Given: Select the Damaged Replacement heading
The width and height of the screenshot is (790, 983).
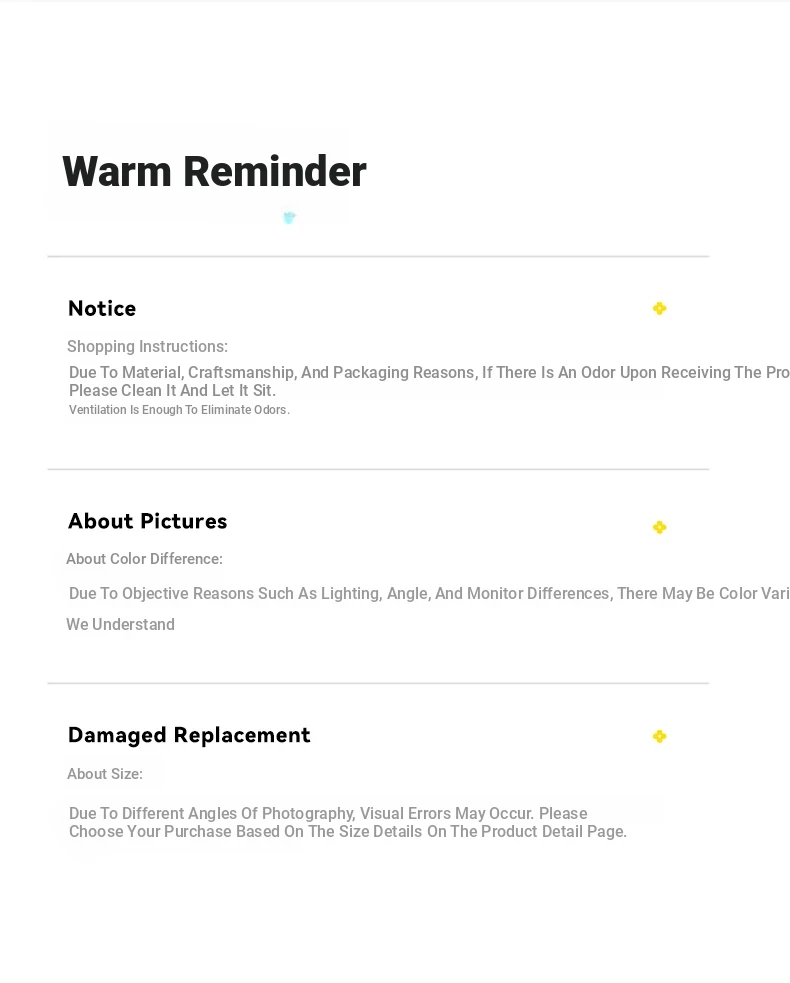Looking at the screenshot, I should 189,735.
